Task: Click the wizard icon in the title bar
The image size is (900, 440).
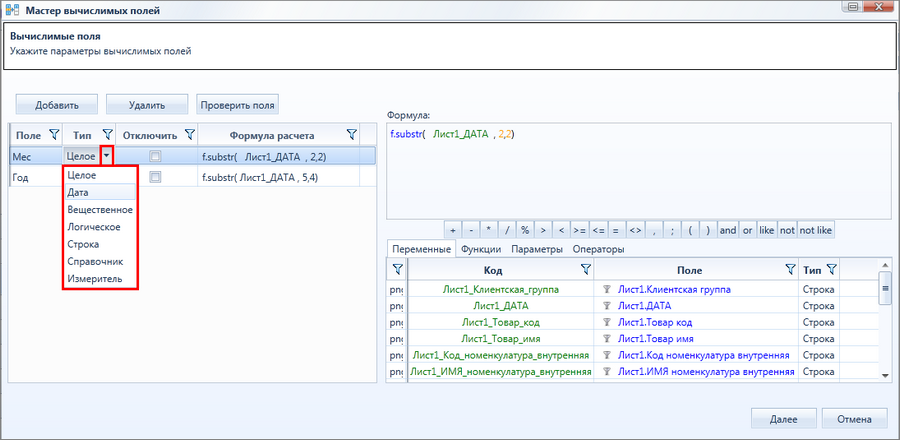Action: click(x=12, y=10)
